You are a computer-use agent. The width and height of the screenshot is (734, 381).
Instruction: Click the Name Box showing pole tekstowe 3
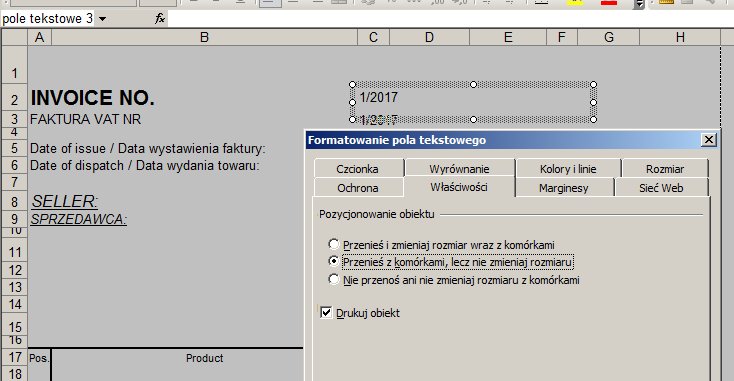coord(48,19)
